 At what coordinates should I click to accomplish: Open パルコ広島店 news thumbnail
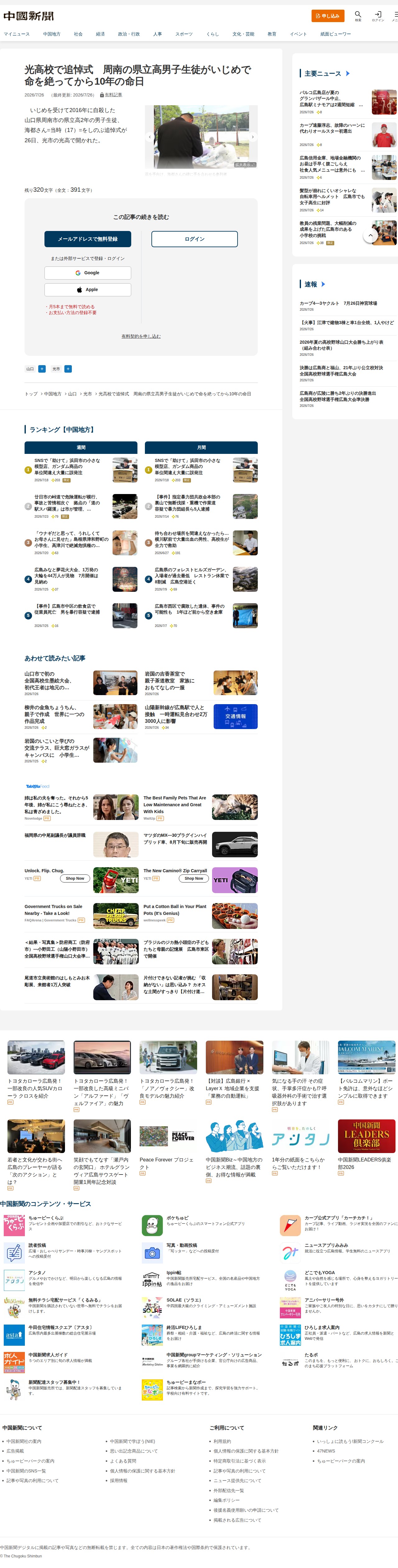[x=384, y=102]
